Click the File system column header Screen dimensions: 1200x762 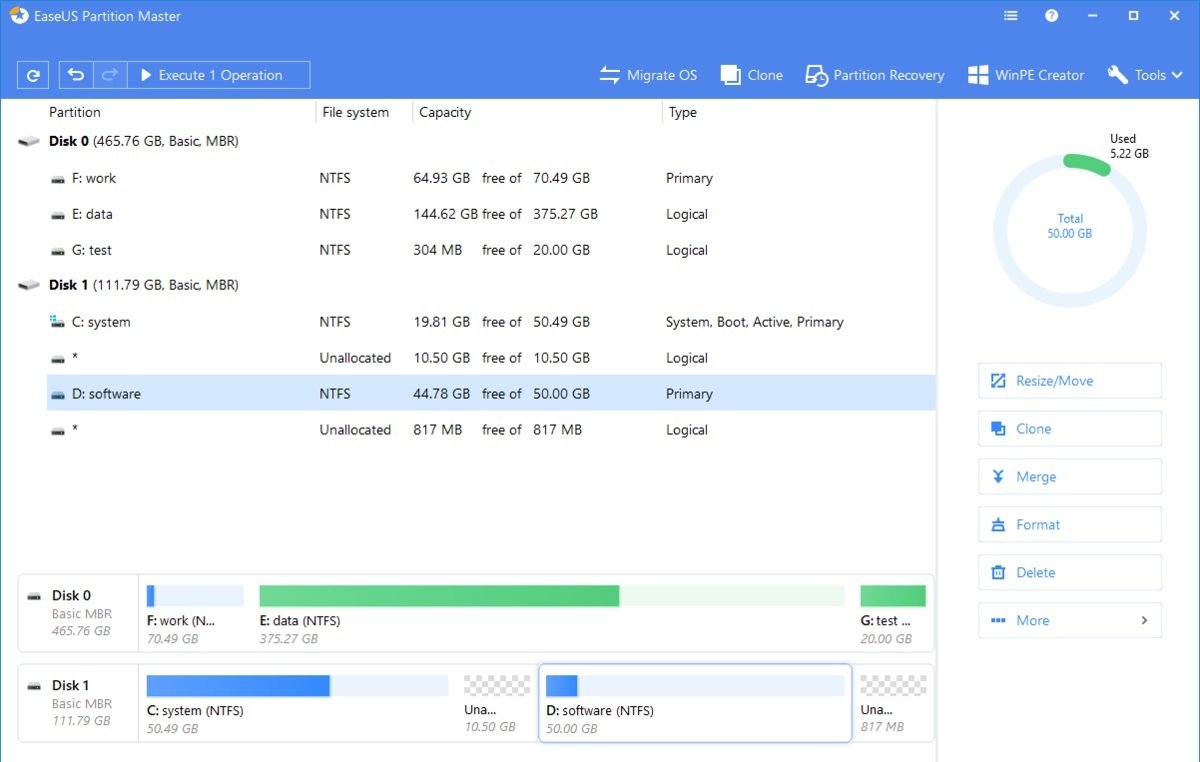(355, 112)
